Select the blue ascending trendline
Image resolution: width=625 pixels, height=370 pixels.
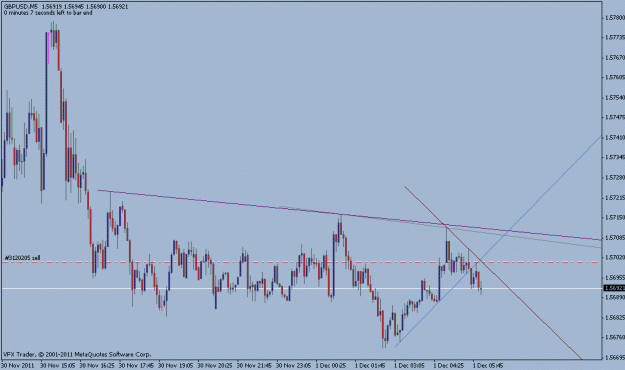click(498, 241)
